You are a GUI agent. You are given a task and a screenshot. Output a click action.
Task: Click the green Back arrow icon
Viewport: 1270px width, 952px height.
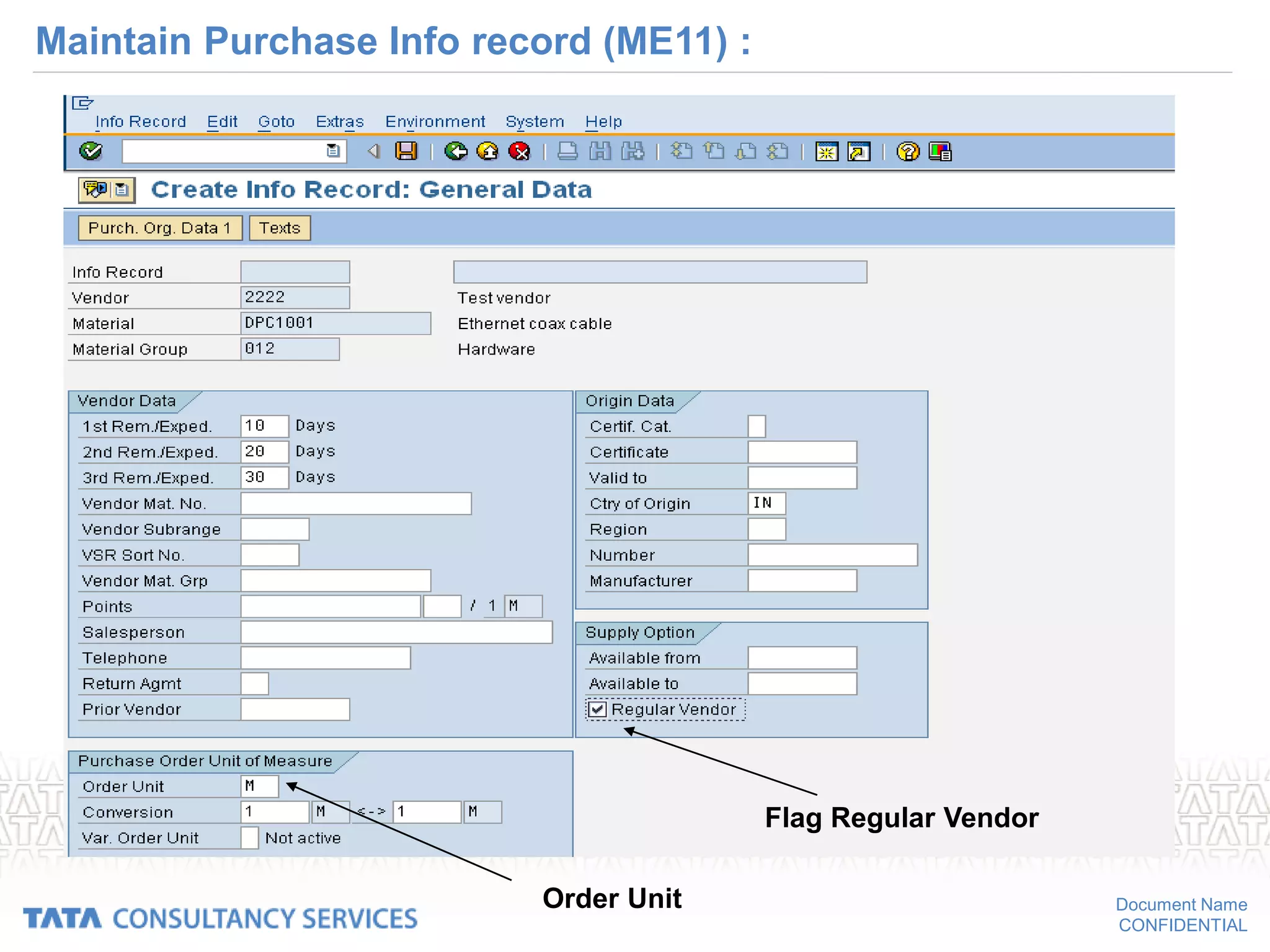pyautogui.click(x=456, y=151)
